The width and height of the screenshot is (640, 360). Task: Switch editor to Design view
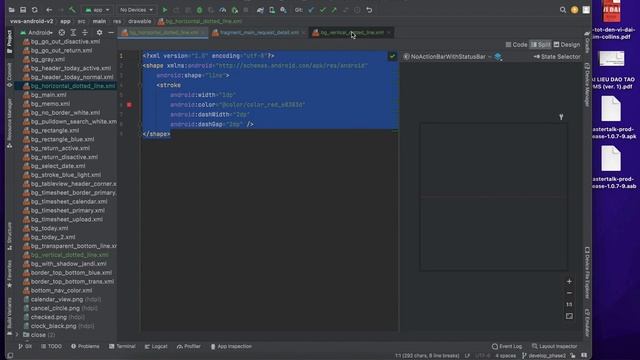pyautogui.click(x=567, y=44)
